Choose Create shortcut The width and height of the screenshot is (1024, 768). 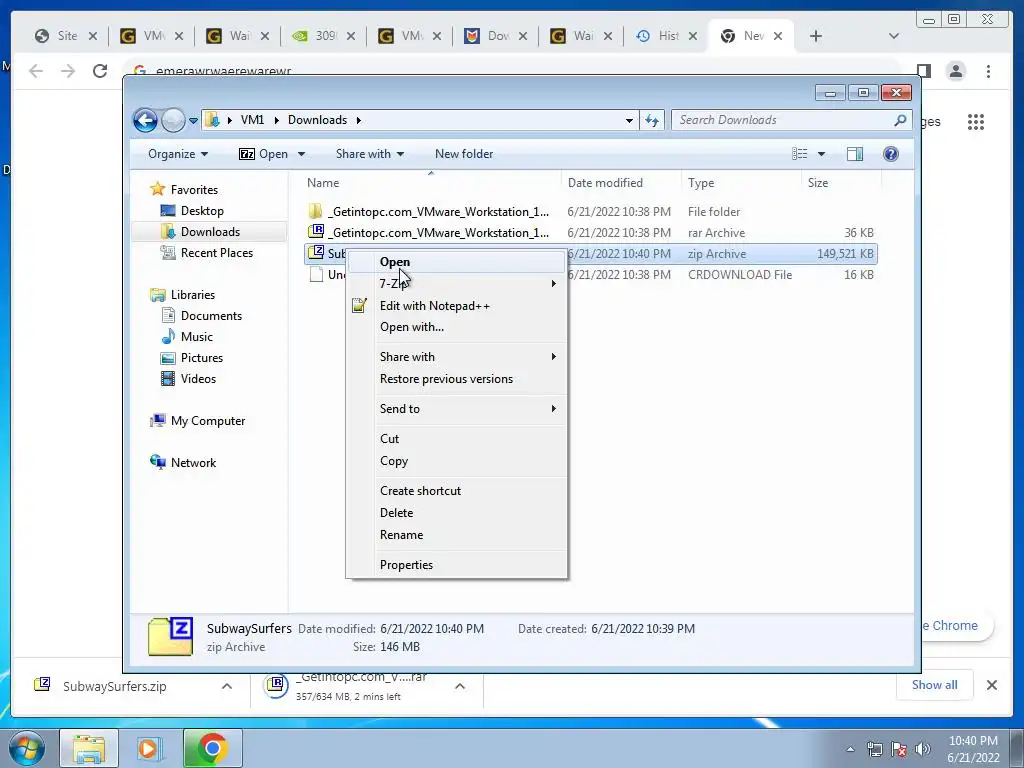pos(456,490)
